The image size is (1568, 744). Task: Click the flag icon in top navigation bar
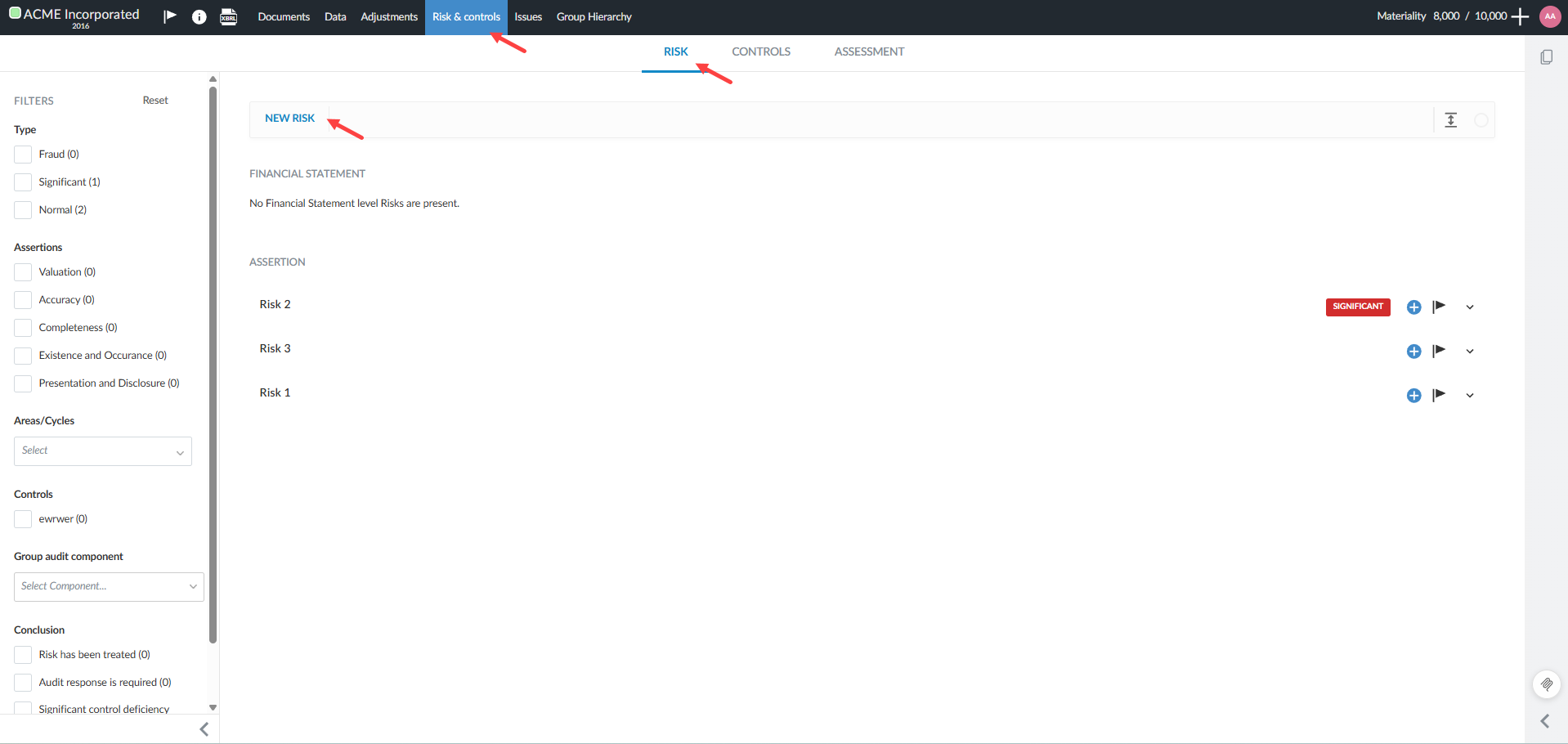pos(170,16)
